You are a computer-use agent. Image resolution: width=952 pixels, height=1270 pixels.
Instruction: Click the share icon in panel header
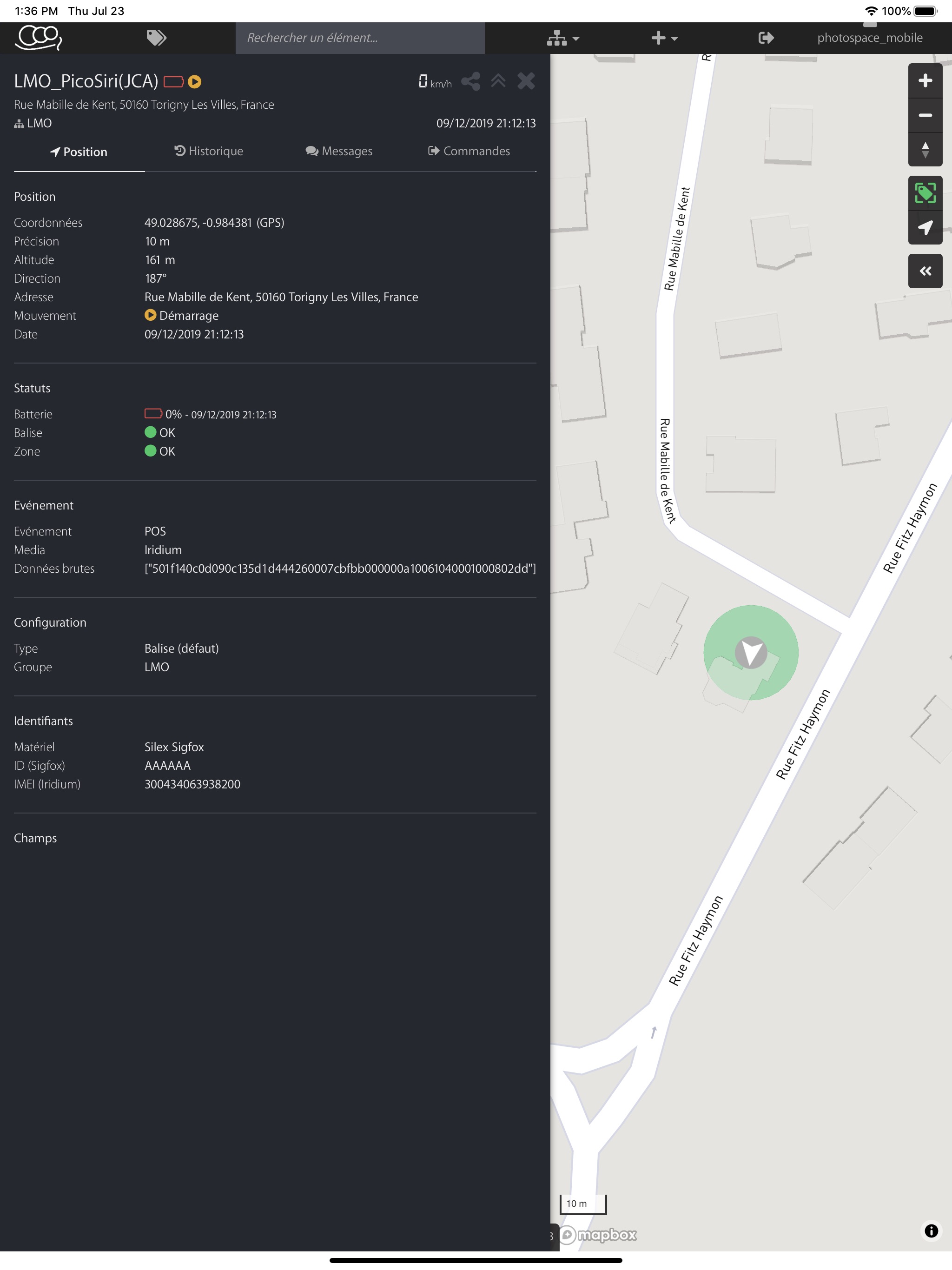(x=470, y=81)
